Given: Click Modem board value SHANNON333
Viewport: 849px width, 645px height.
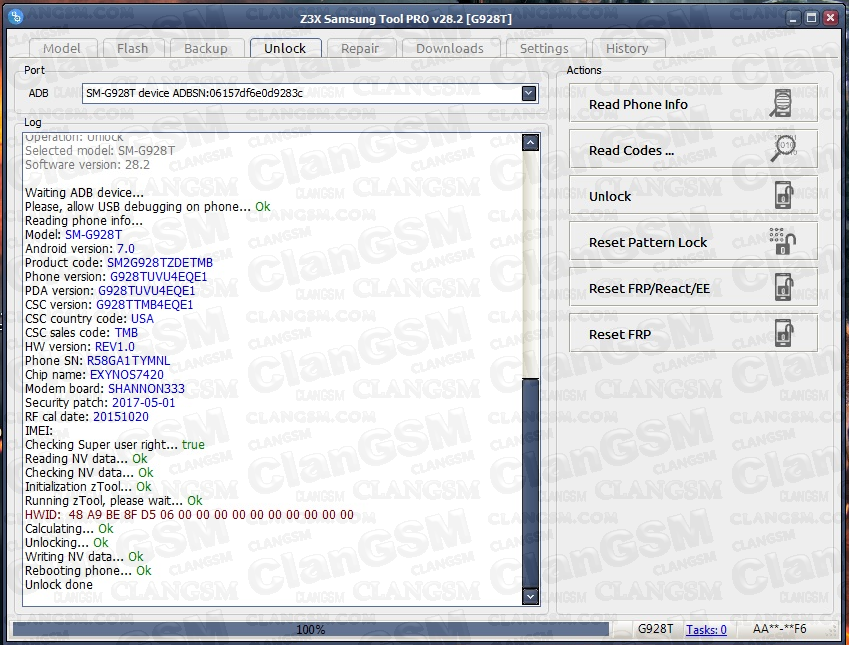Looking at the screenshot, I should 146,389.
